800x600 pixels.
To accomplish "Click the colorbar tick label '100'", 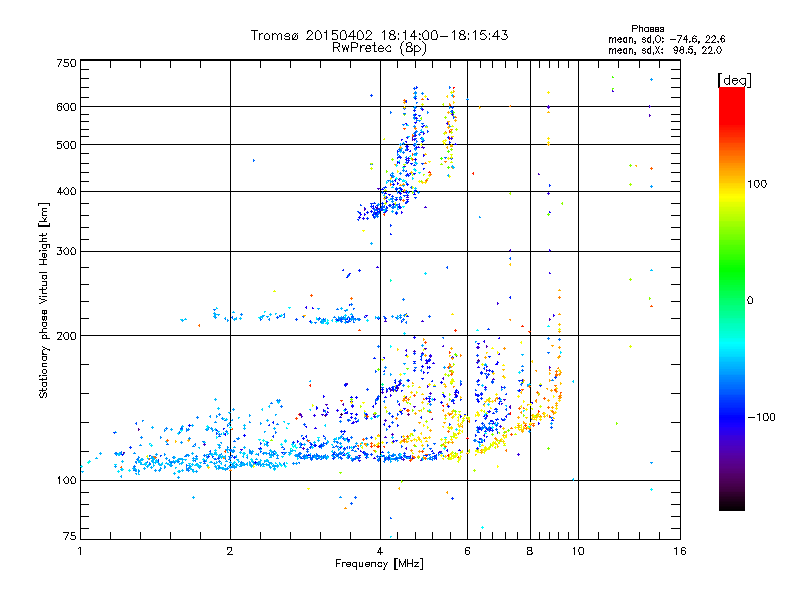I will click(x=757, y=184).
